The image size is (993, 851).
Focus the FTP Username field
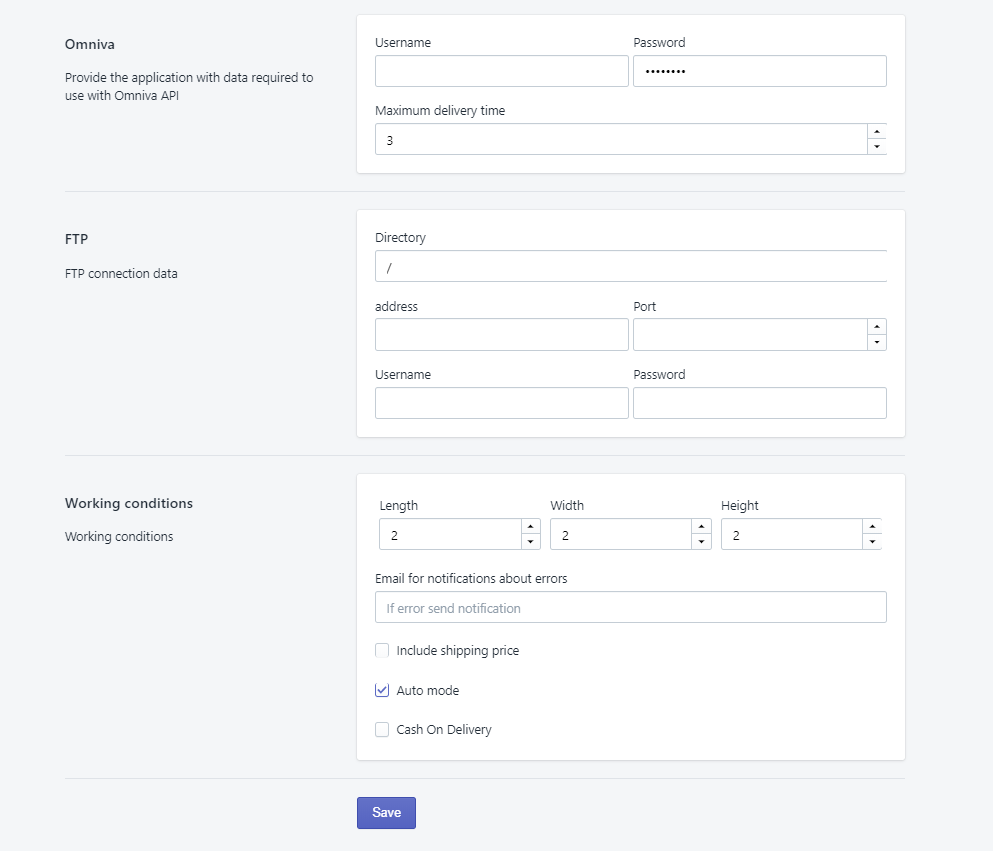coord(501,403)
